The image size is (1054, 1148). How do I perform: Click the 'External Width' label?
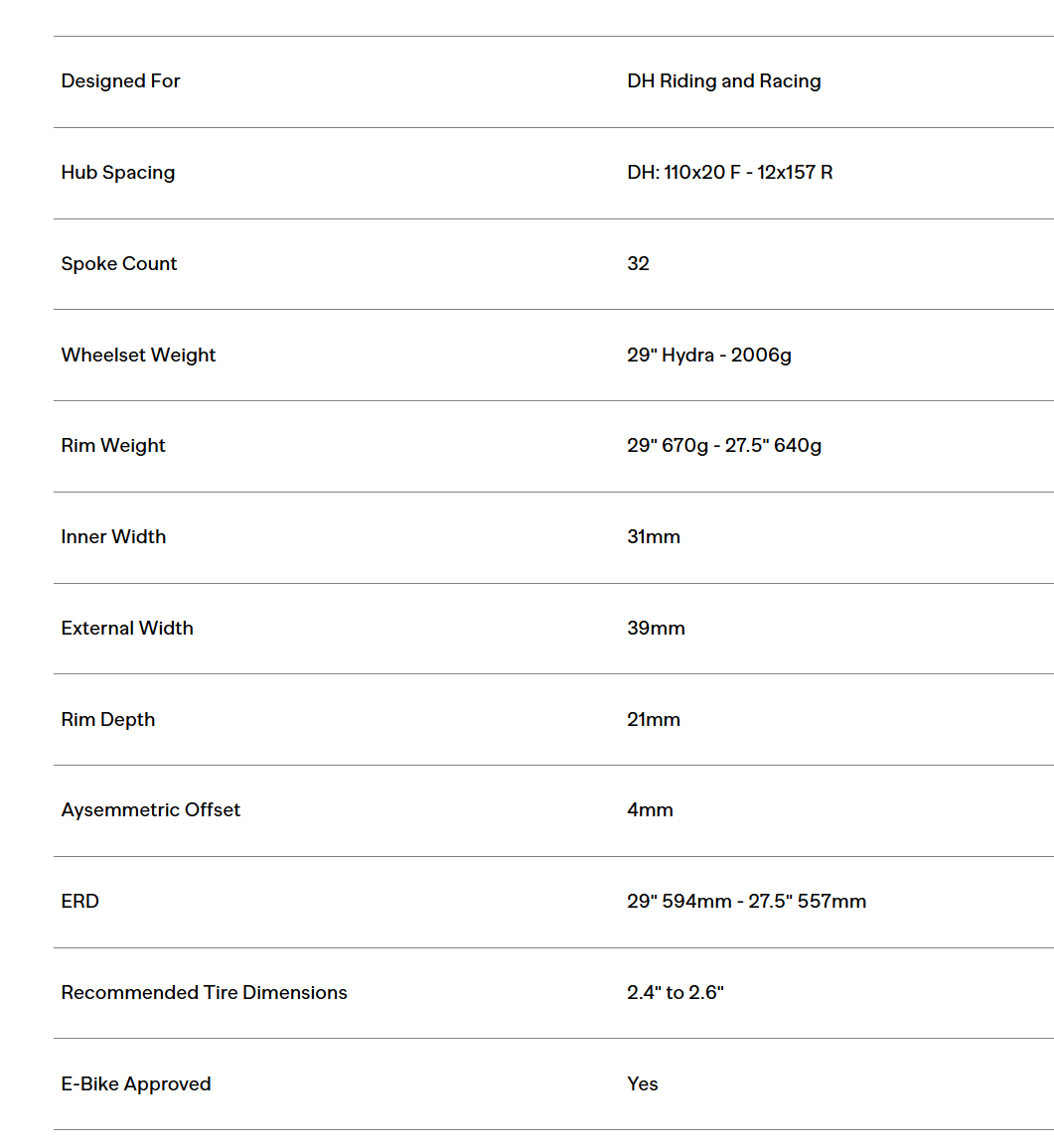coord(127,629)
